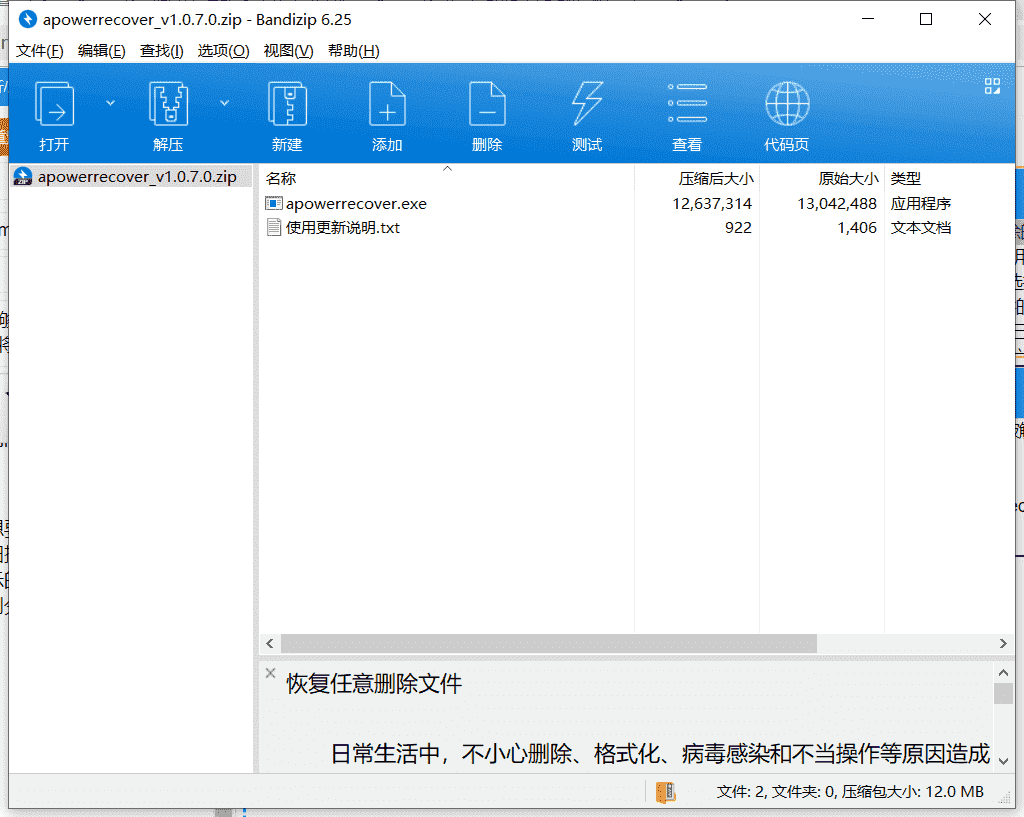Click the compressed size value 922
The height and width of the screenshot is (817, 1024).
point(739,228)
